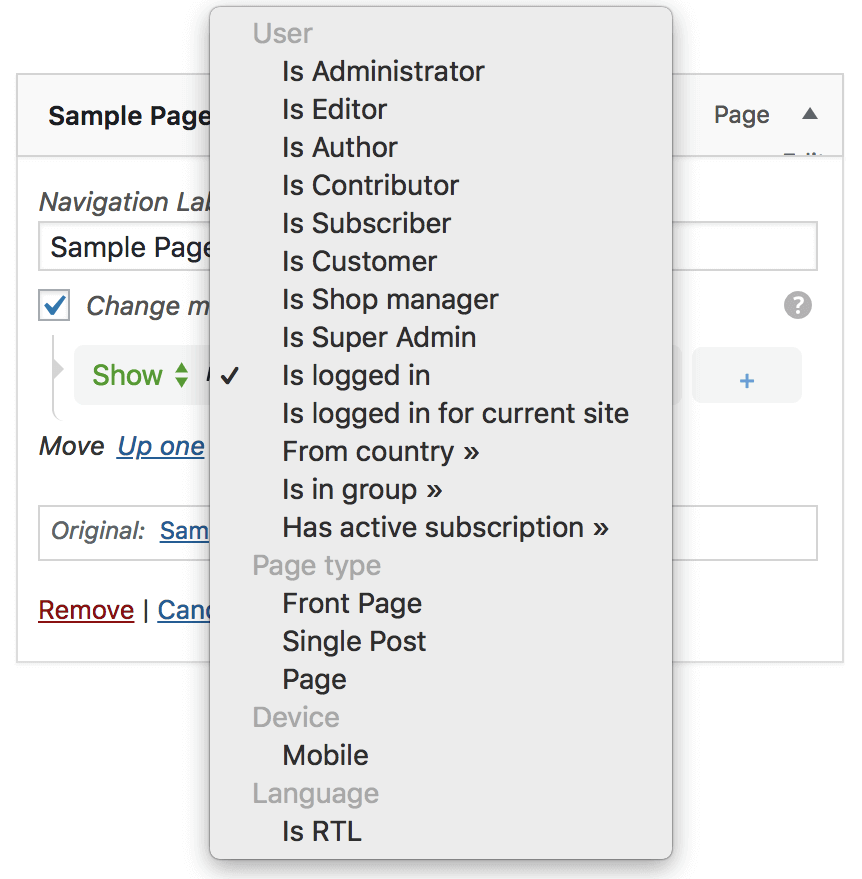Screen dimensions: 862x879
Task: Click the red Remove link
Action: (86, 610)
